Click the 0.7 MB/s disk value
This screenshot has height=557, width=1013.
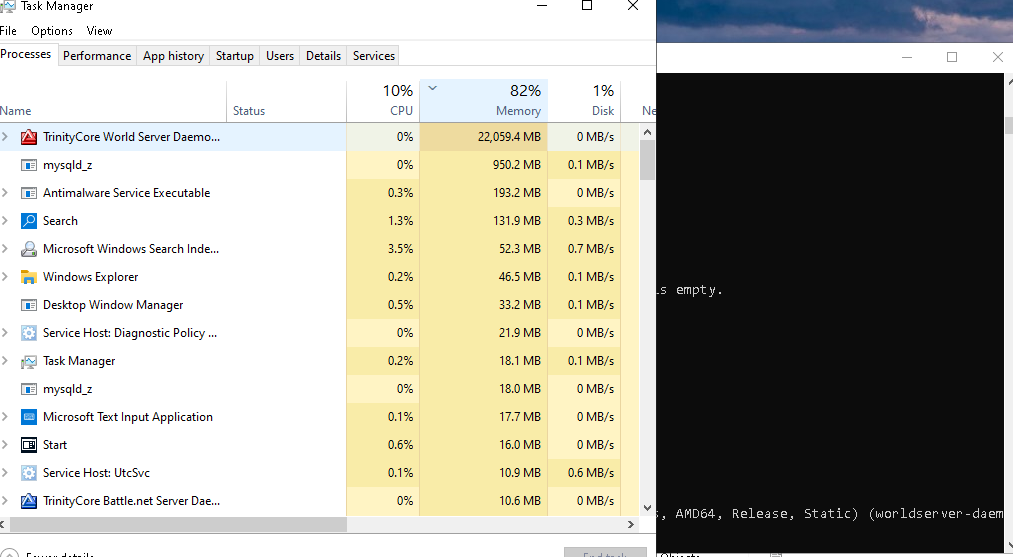point(590,249)
